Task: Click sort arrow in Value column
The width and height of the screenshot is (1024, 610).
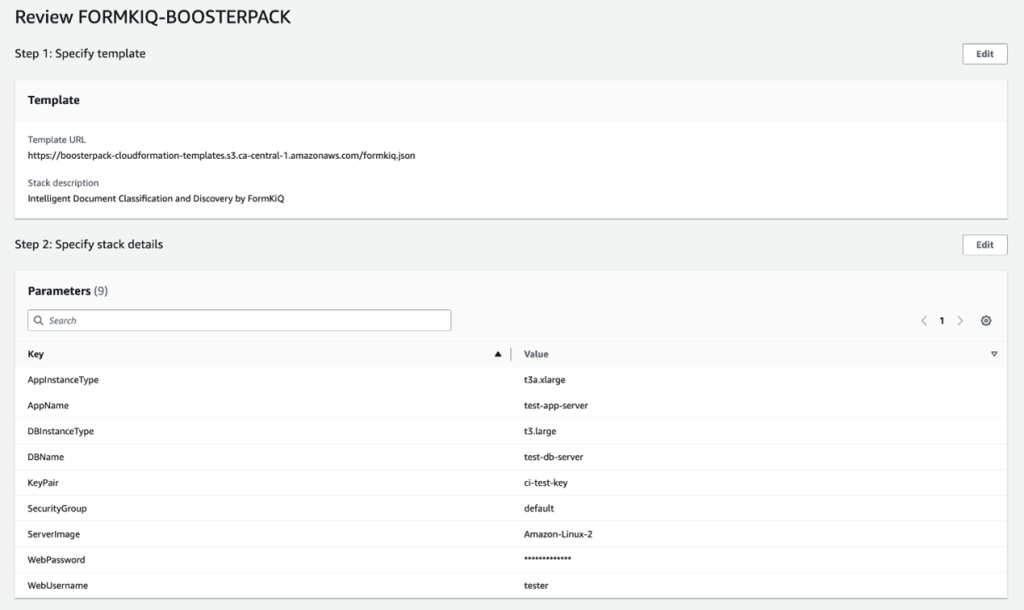Action: [x=994, y=354]
